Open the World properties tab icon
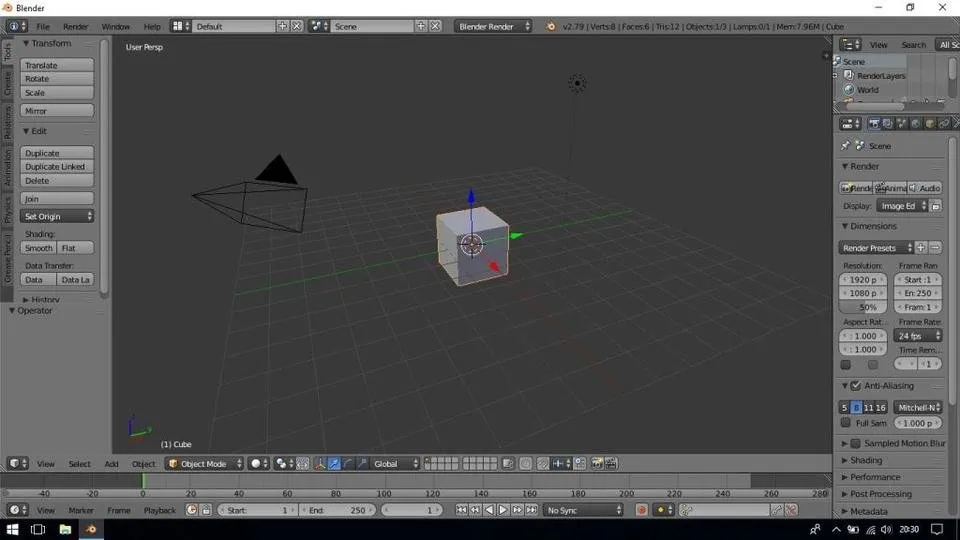This screenshot has width=960, height=540. 916,124
